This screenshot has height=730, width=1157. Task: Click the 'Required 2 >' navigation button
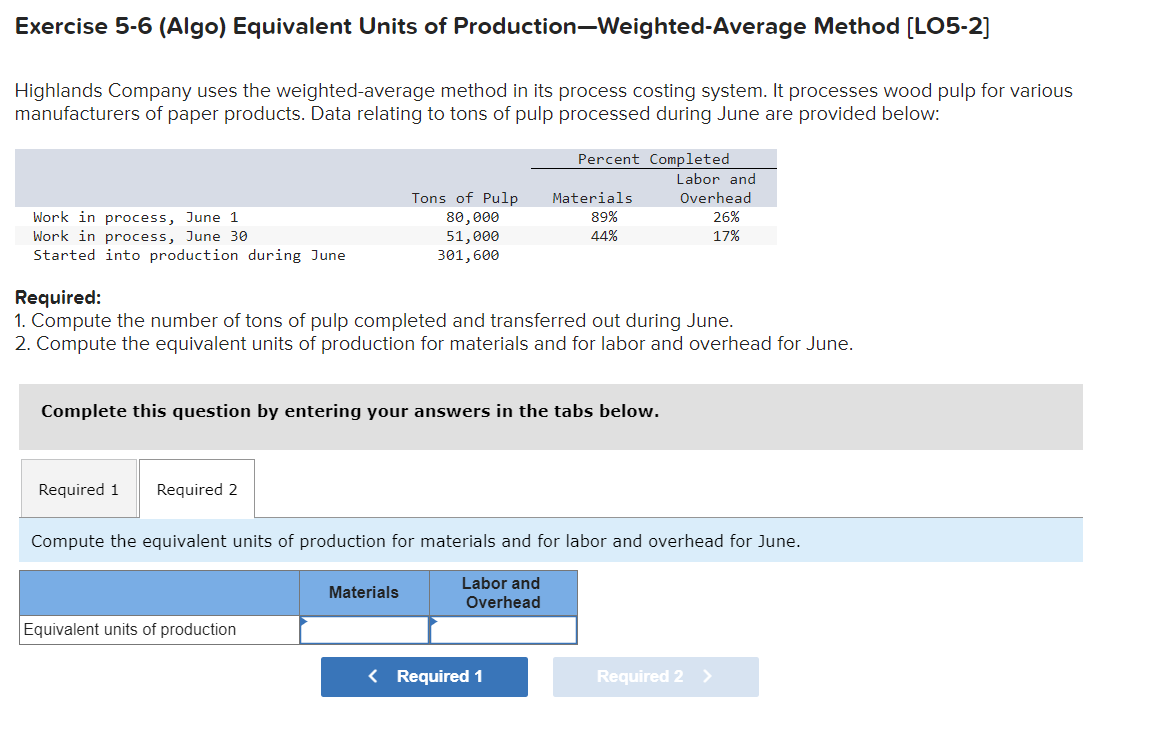pyautogui.click(x=655, y=677)
